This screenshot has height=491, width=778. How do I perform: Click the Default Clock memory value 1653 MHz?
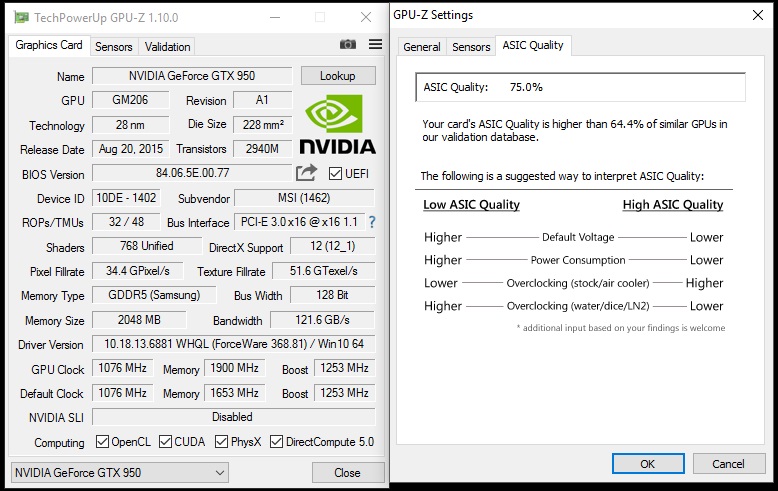(x=234, y=393)
